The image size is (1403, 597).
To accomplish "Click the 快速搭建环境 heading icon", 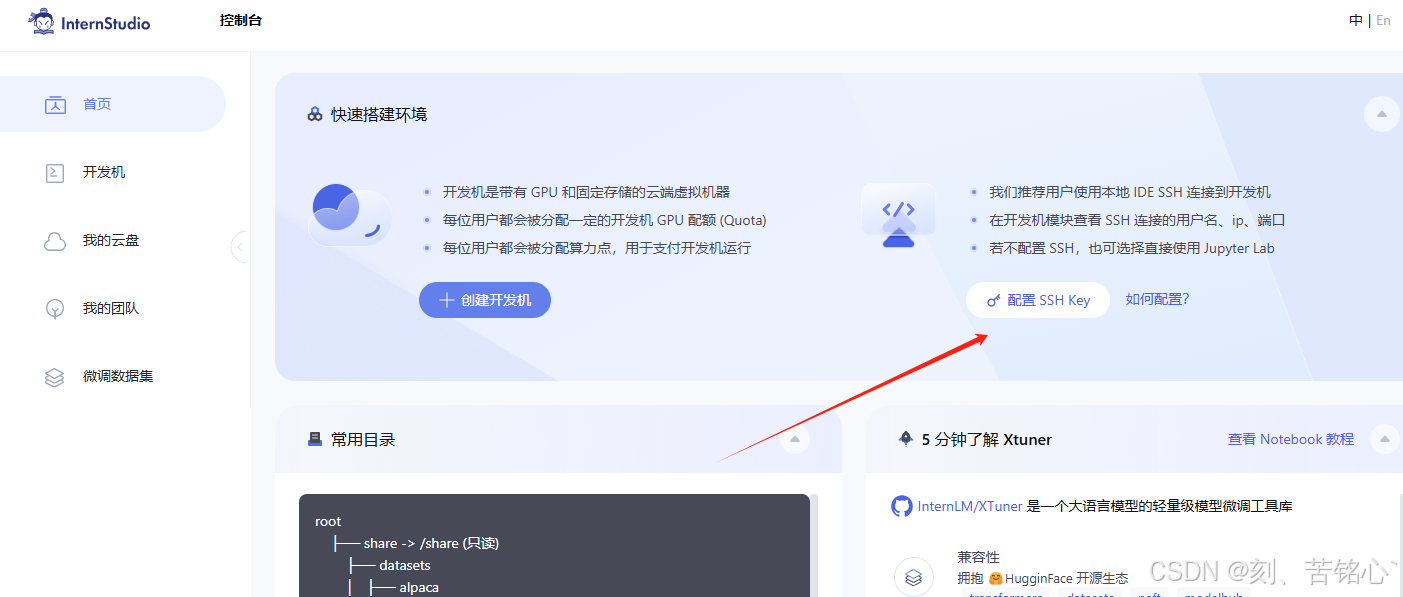I will click(315, 114).
